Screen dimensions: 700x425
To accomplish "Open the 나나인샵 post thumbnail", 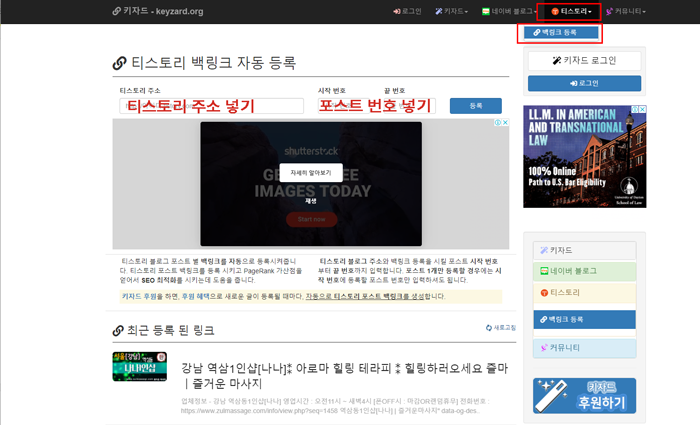I will (x=140, y=366).
